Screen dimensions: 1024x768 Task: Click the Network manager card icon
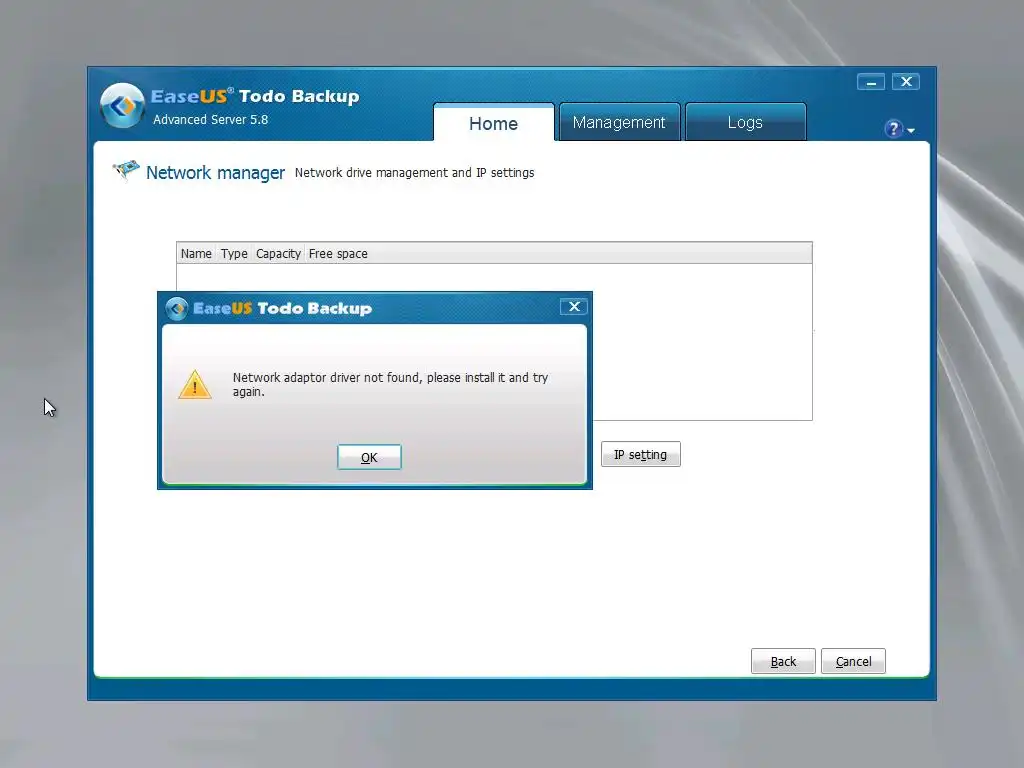coord(126,170)
